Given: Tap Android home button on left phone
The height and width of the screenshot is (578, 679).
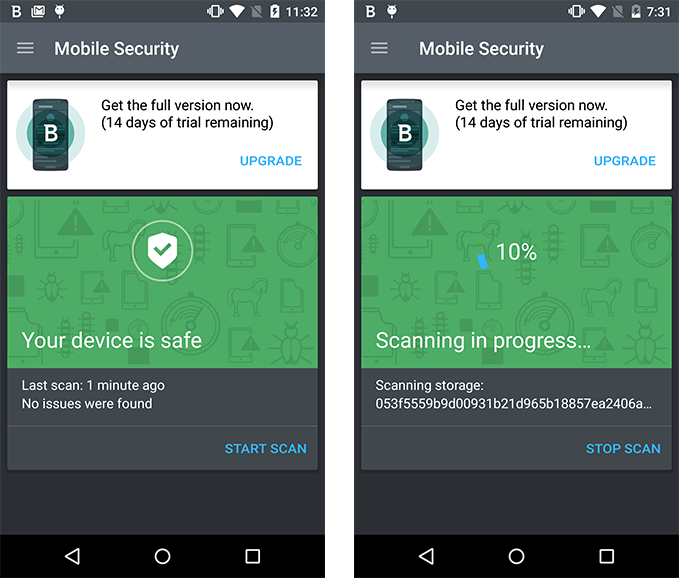Looking at the screenshot, I should [x=162, y=556].
